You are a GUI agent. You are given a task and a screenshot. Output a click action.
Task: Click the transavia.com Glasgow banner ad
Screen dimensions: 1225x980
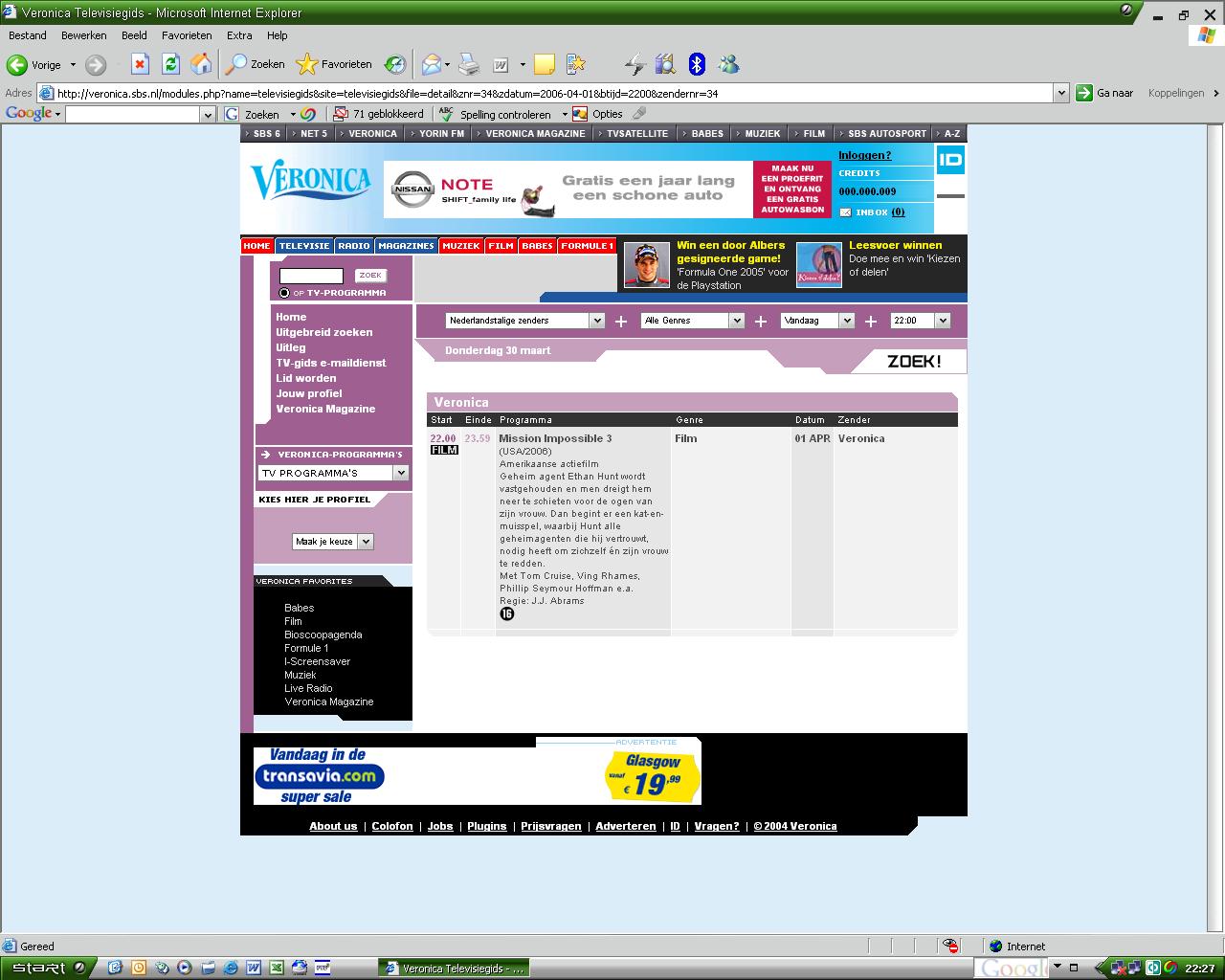click(478, 775)
